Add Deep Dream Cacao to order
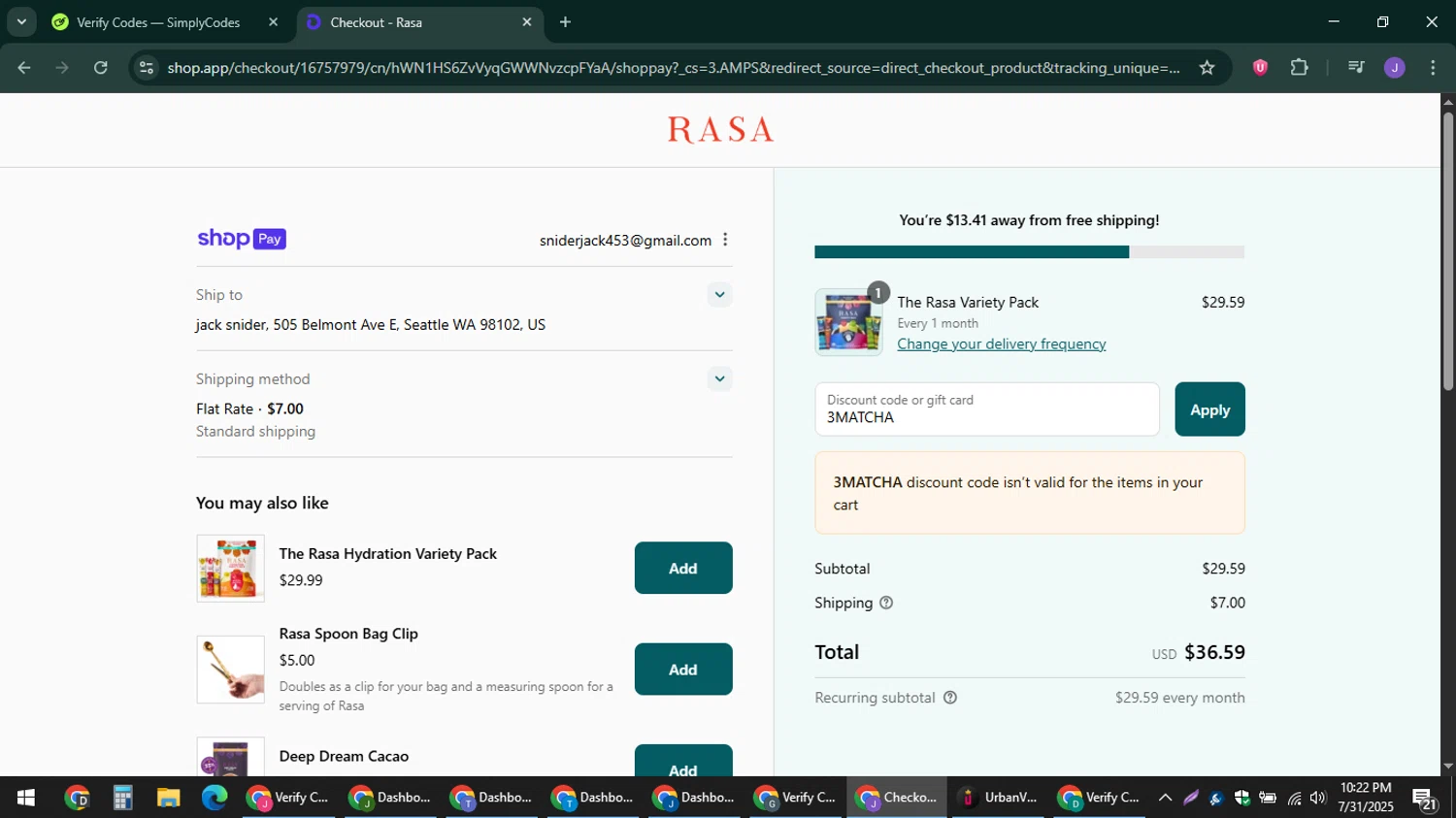 coord(683,761)
